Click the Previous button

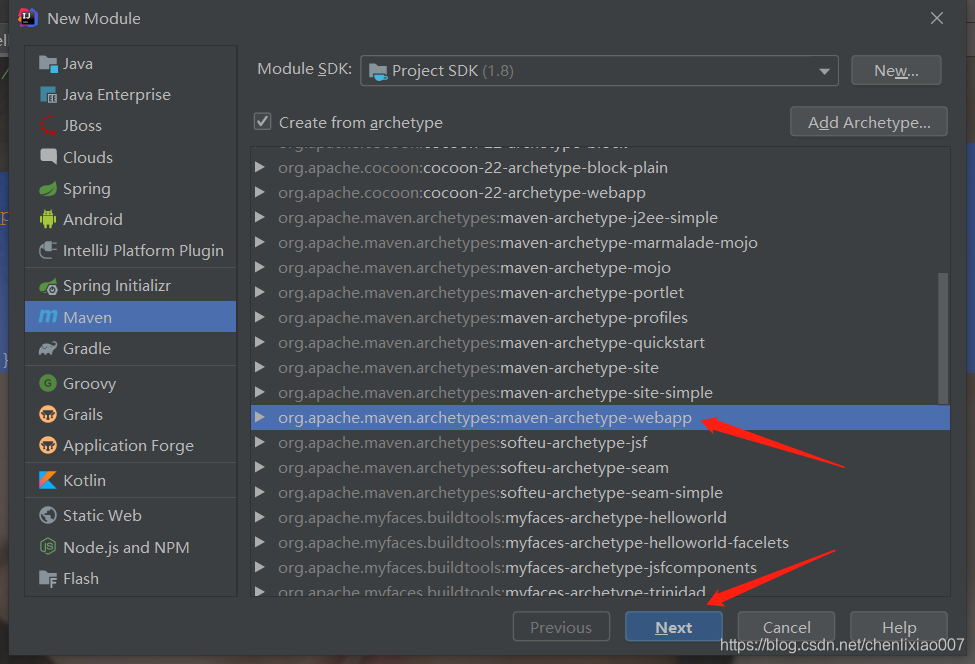[x=560, y=627]
